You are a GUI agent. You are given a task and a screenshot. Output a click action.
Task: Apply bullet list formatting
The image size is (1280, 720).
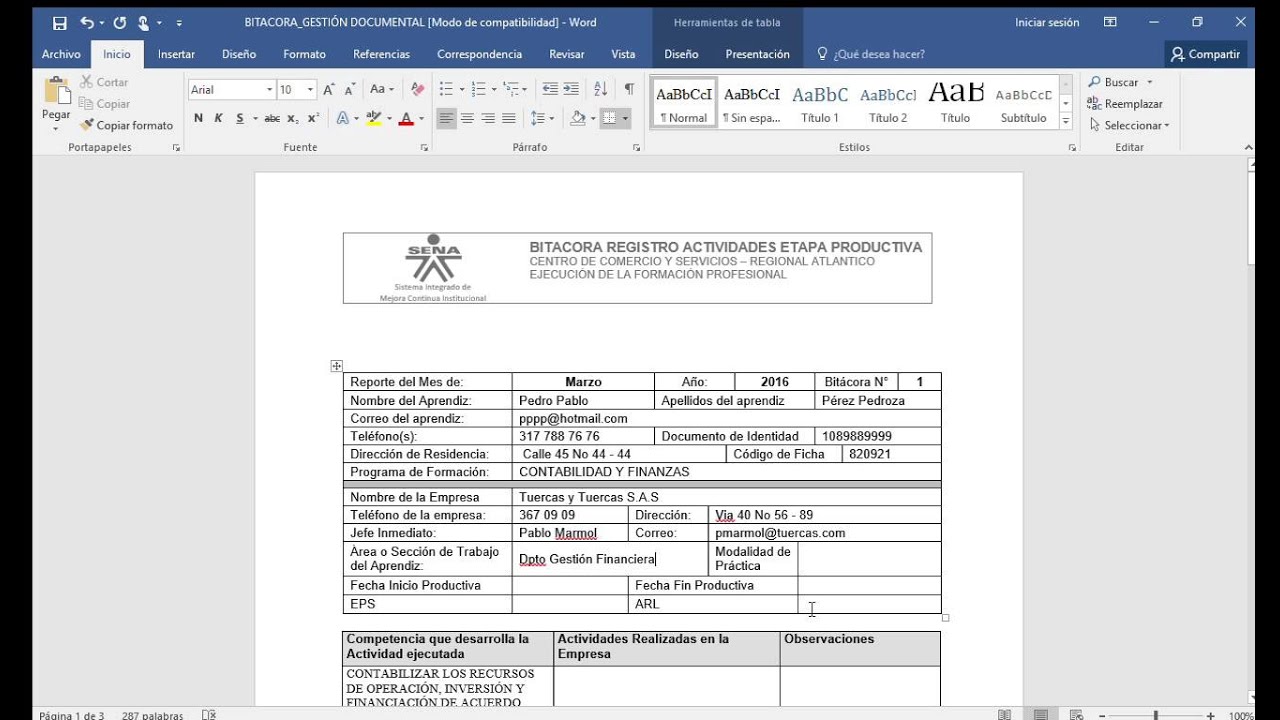click(x=446, y=89)
